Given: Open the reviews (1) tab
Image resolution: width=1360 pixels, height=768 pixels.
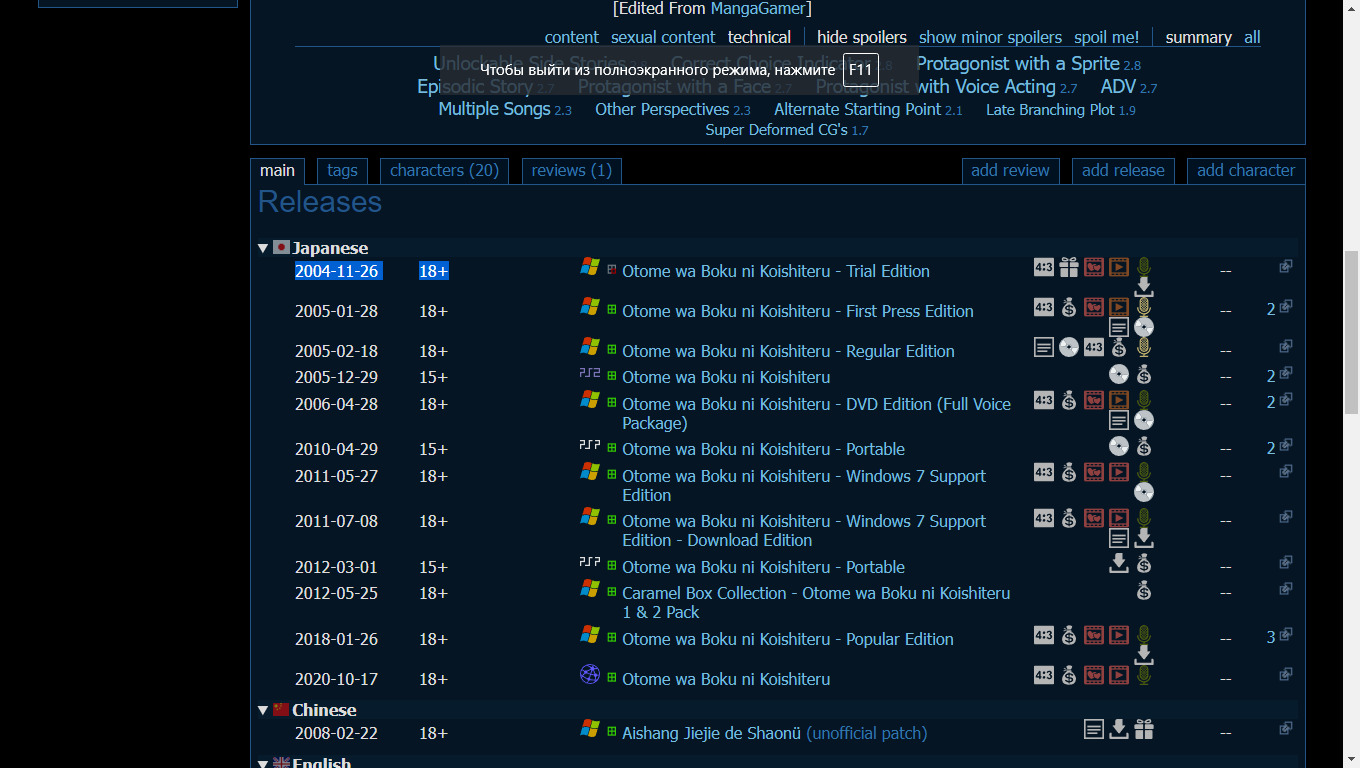Looking at the screenshot, I should [x=571, y=170].
